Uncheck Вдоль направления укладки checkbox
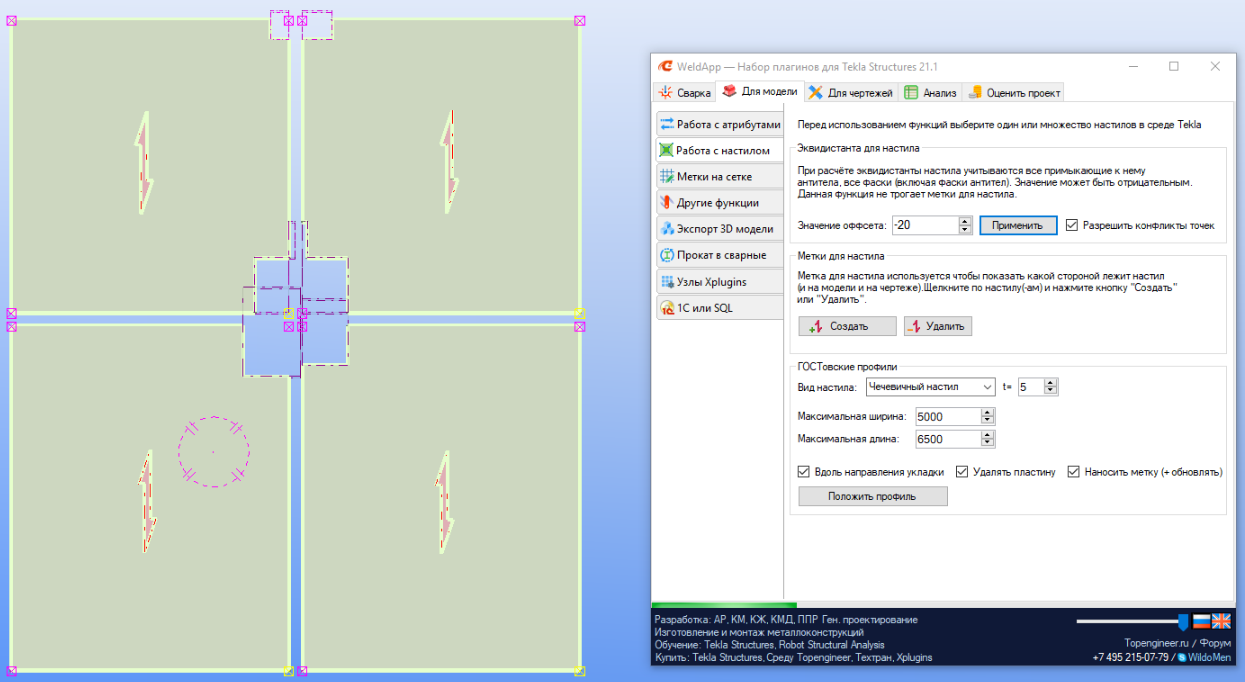Viewport: 1245px width, 682px height. [x=804, y=472]
